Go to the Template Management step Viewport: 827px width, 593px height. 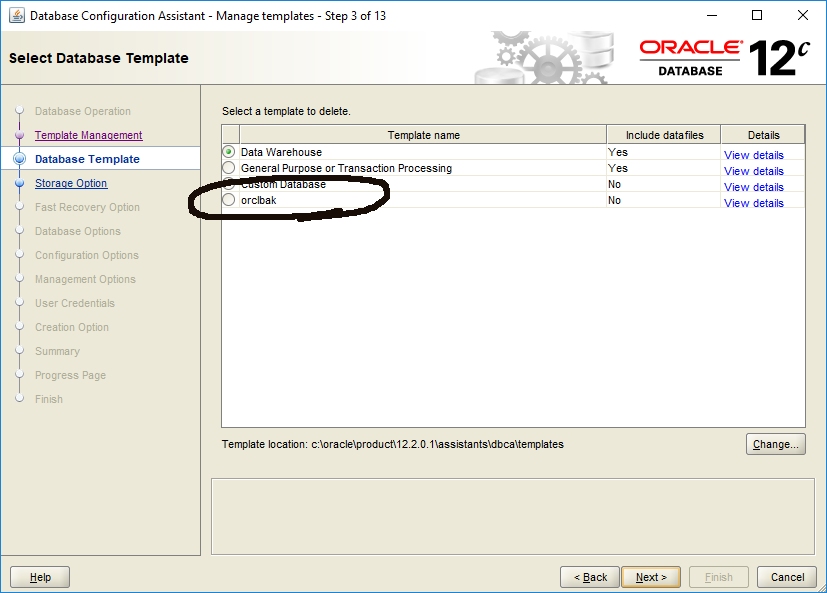click(89, 135)
